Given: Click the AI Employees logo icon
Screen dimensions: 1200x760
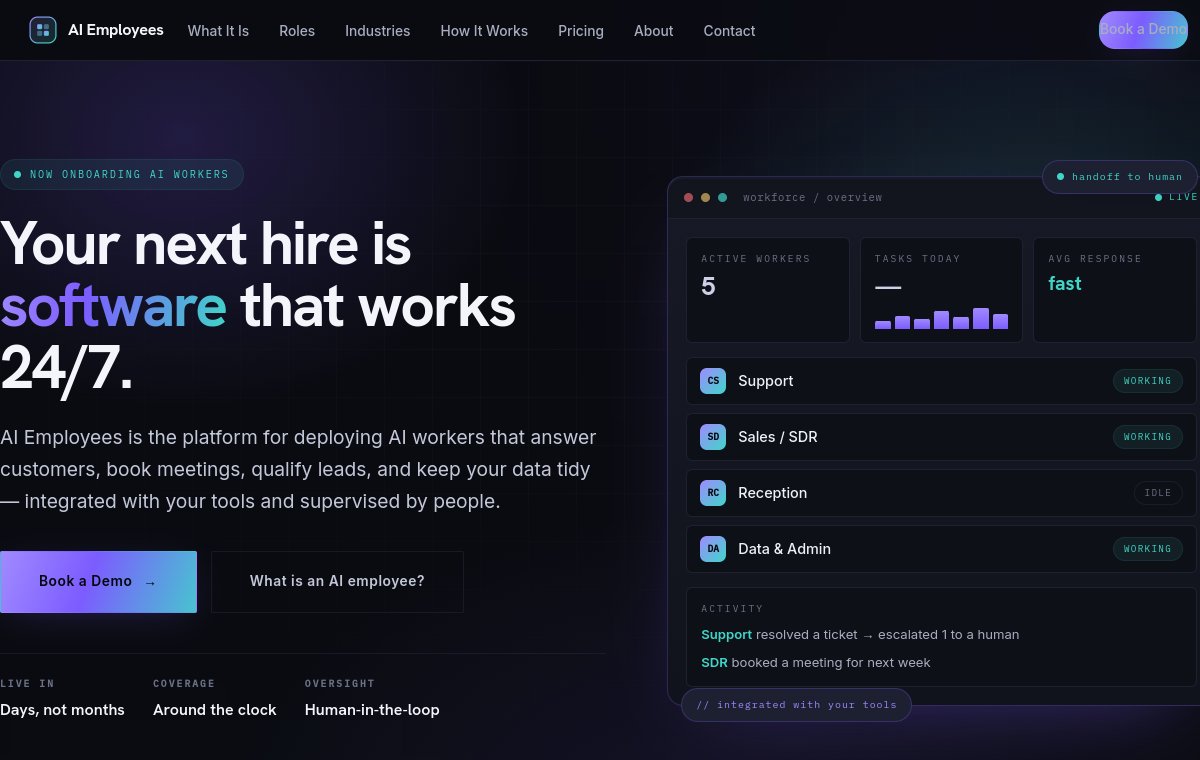Looking at the screenshot, I should pos(43,30).
